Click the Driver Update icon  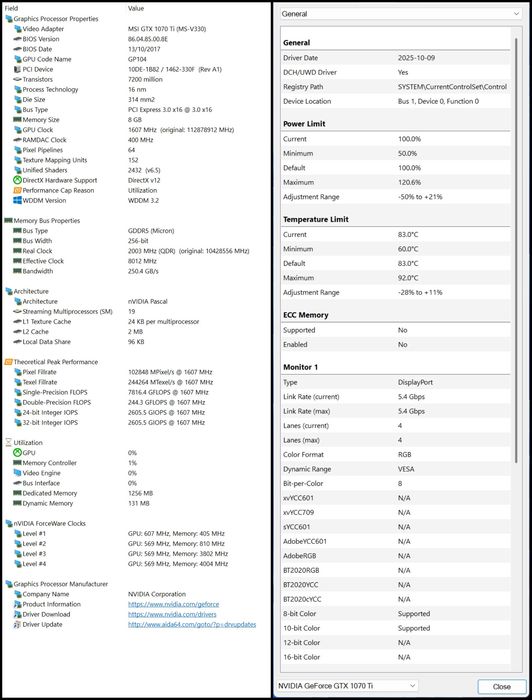[x=17, y=624]
